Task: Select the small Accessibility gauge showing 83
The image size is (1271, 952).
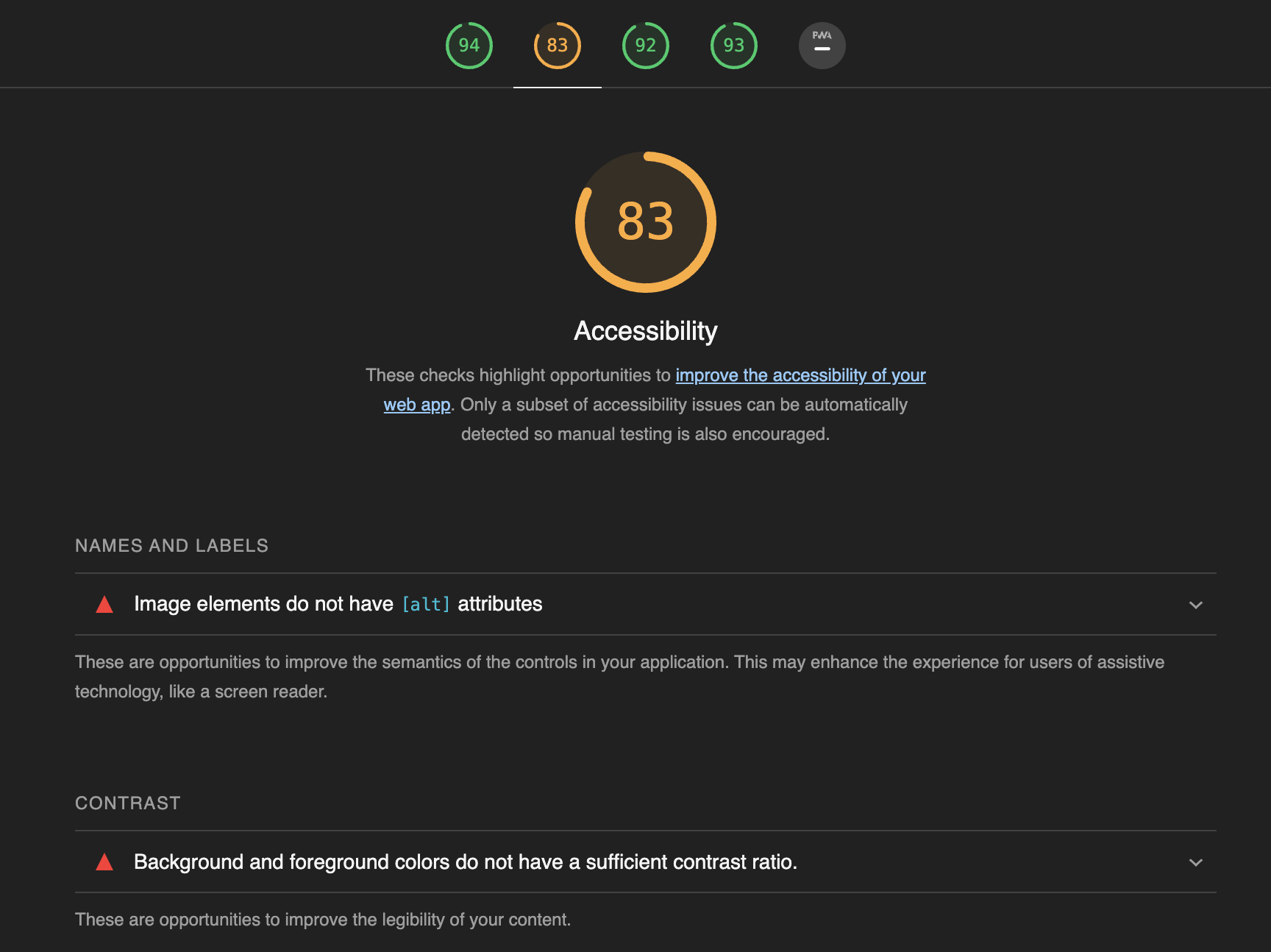Action: [558, 46]
